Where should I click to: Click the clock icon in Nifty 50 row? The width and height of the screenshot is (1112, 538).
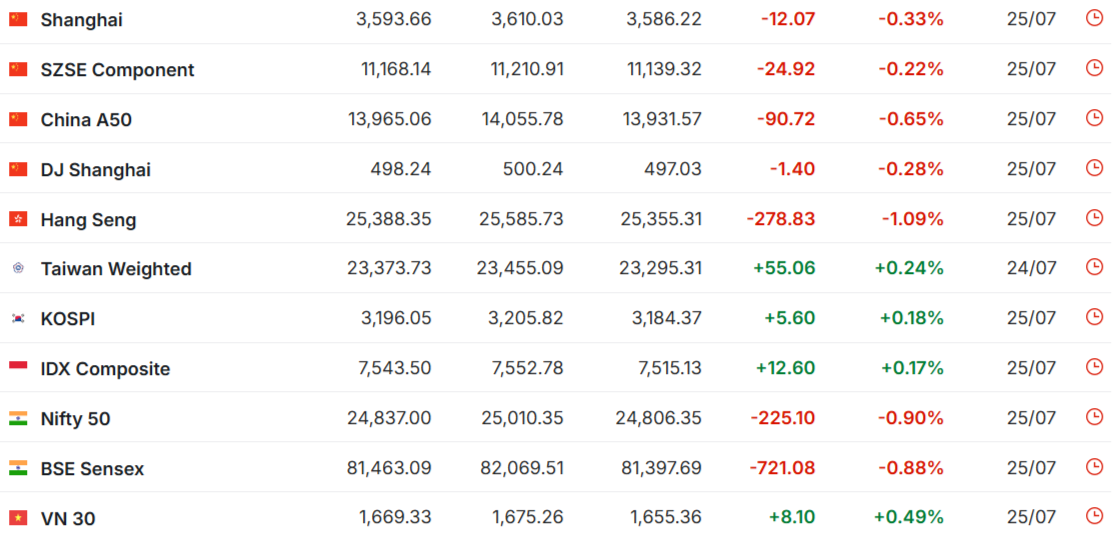(1094, 416)
